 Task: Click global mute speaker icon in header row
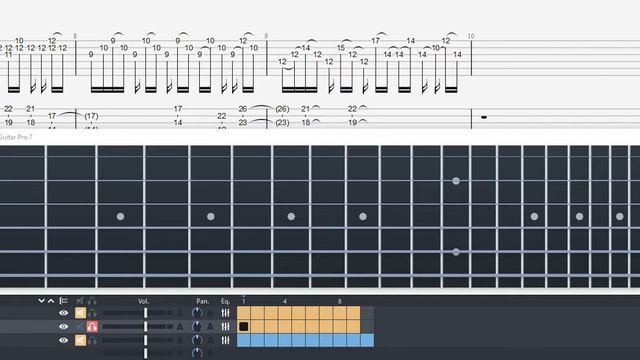(80, 301)
